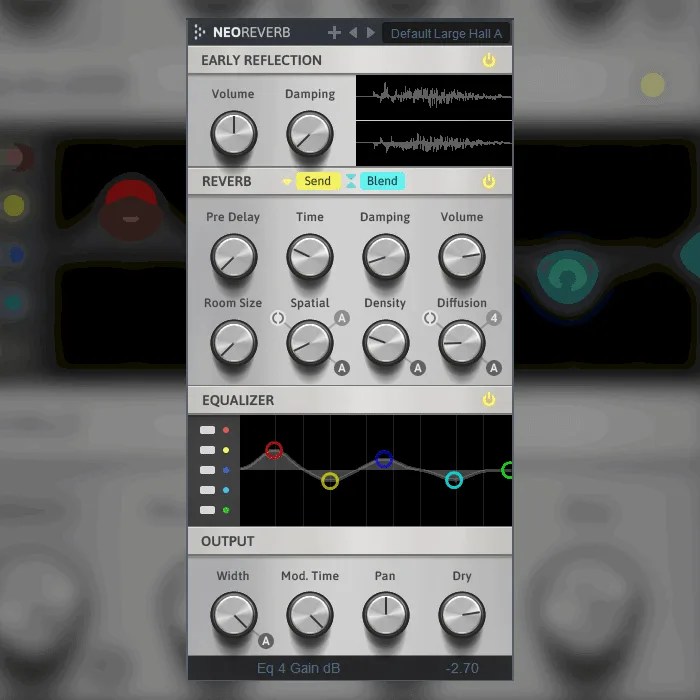
Task: Click the lower early reflection waveform display
Action: [434, 143]
